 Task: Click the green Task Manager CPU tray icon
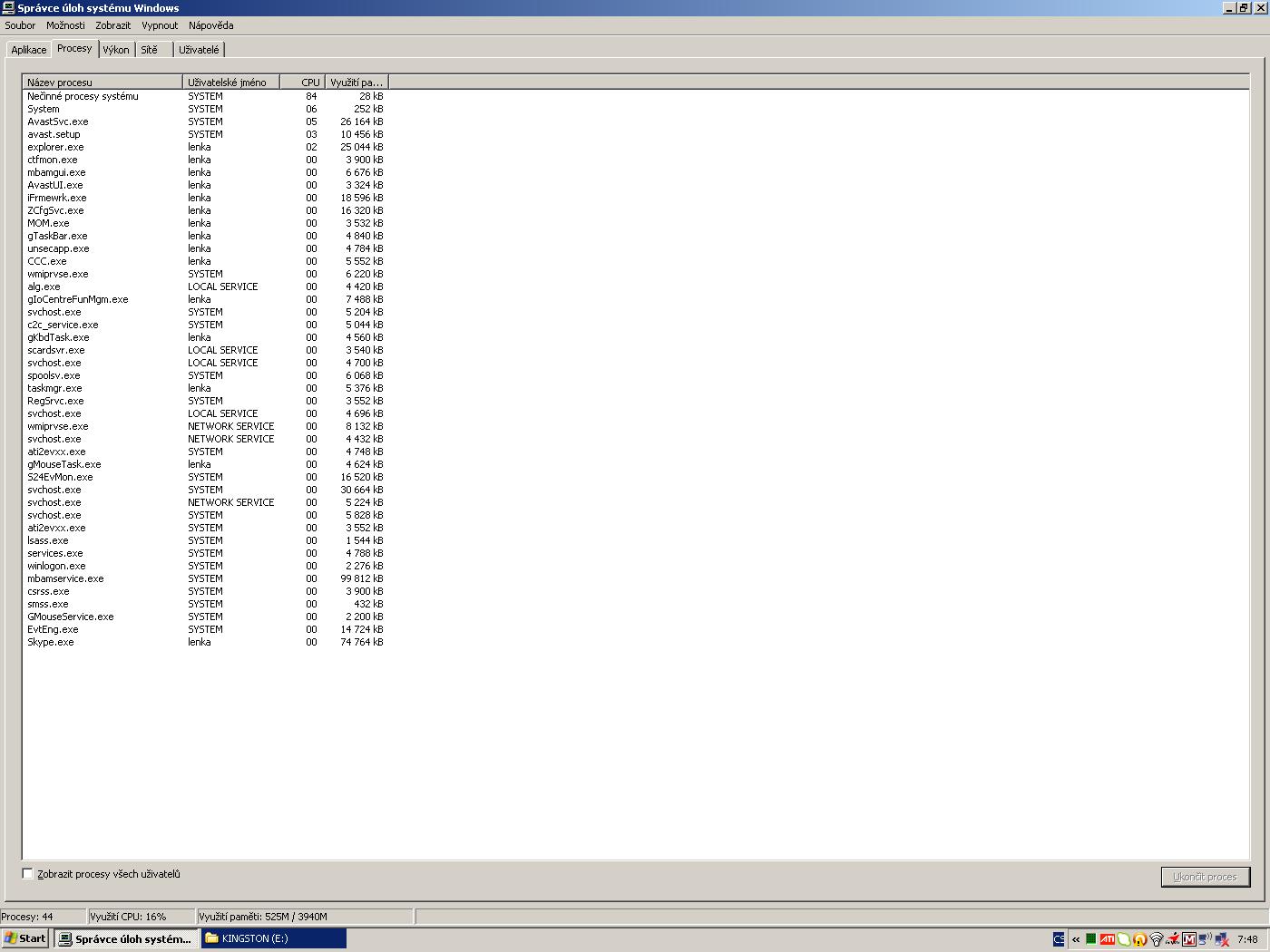(1091, 939)
